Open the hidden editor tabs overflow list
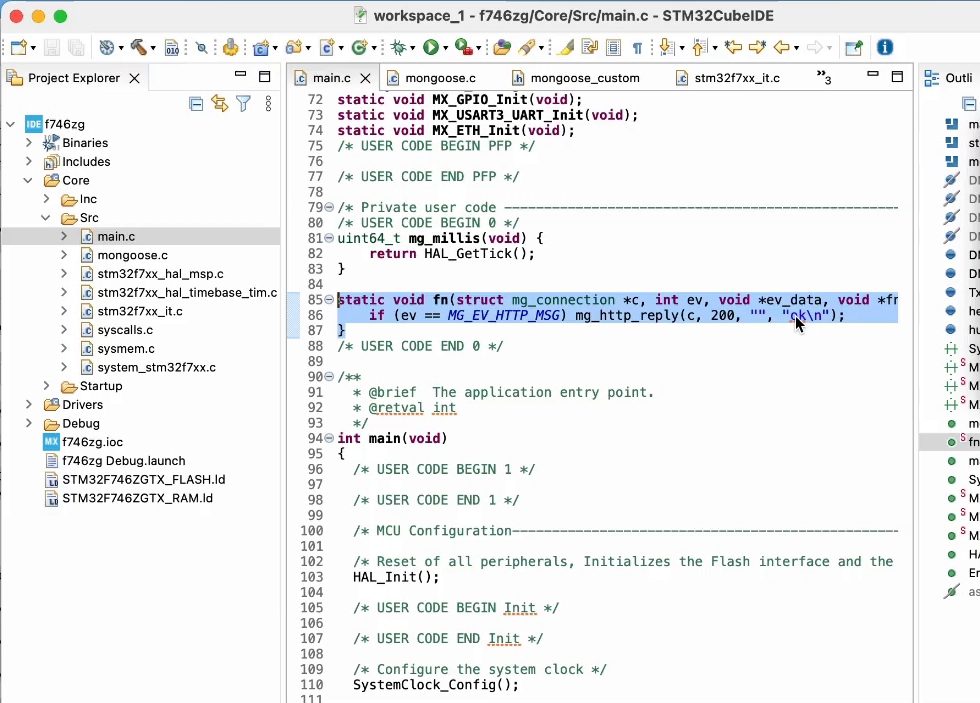Viewport: 980px width, 703px height. click(x=824, y=78)
